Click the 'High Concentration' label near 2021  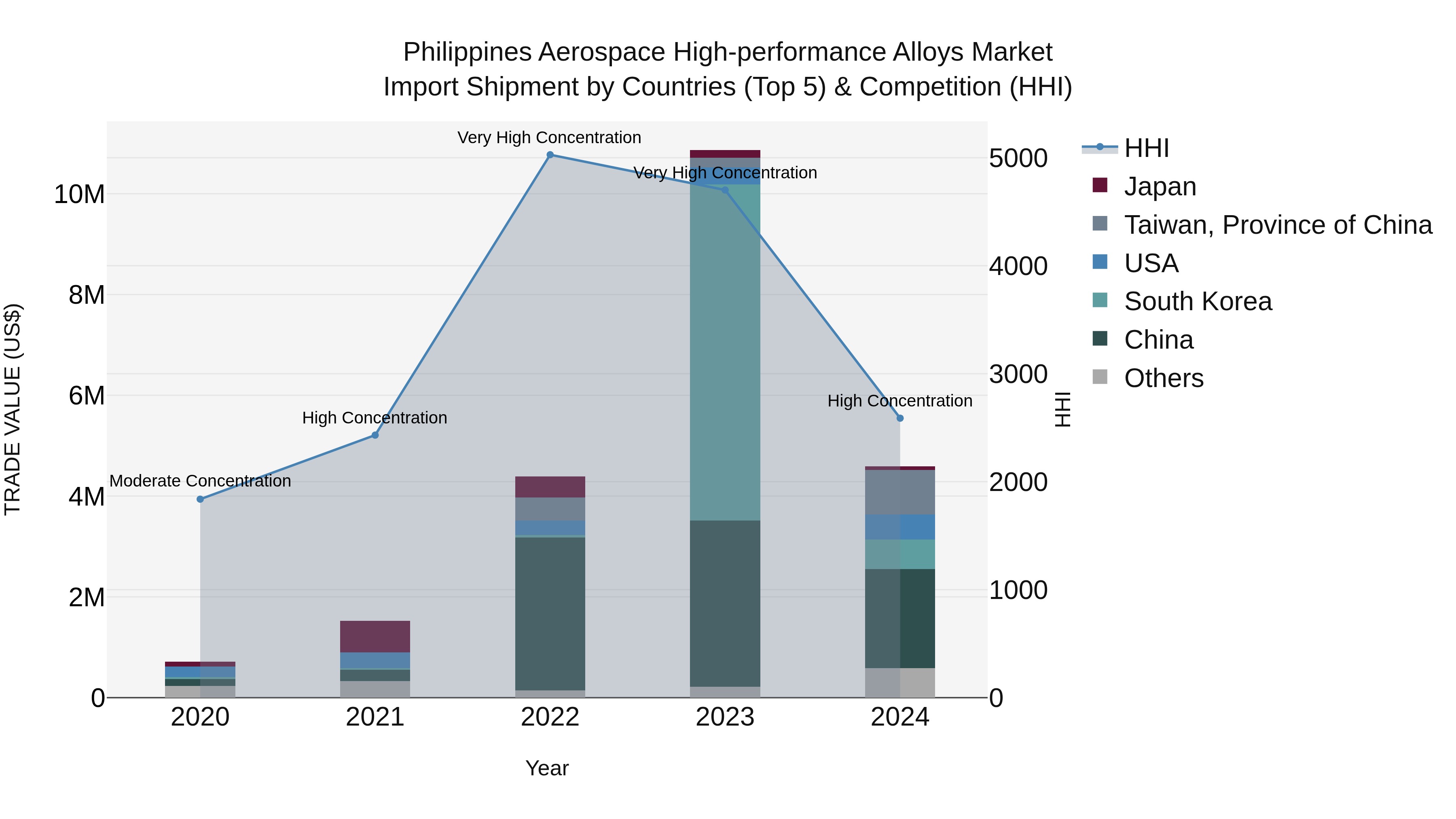(x=375, y=418)
